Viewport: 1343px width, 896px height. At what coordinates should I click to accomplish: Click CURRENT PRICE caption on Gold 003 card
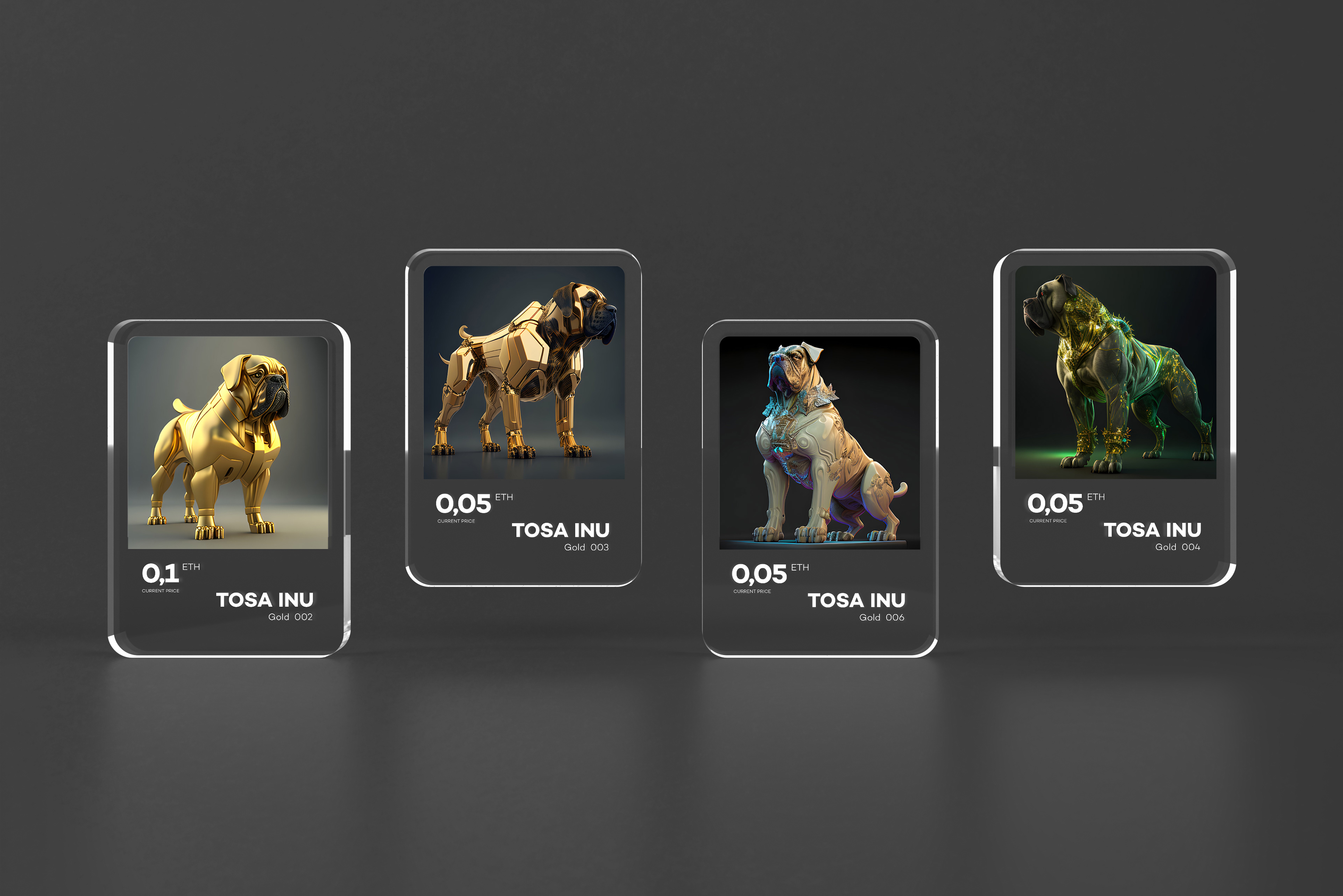[456, 521]
